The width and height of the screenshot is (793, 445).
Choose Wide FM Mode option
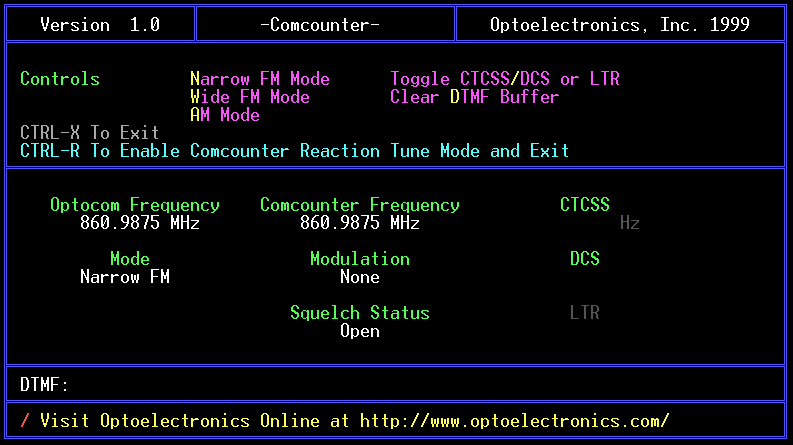point(249,97)
